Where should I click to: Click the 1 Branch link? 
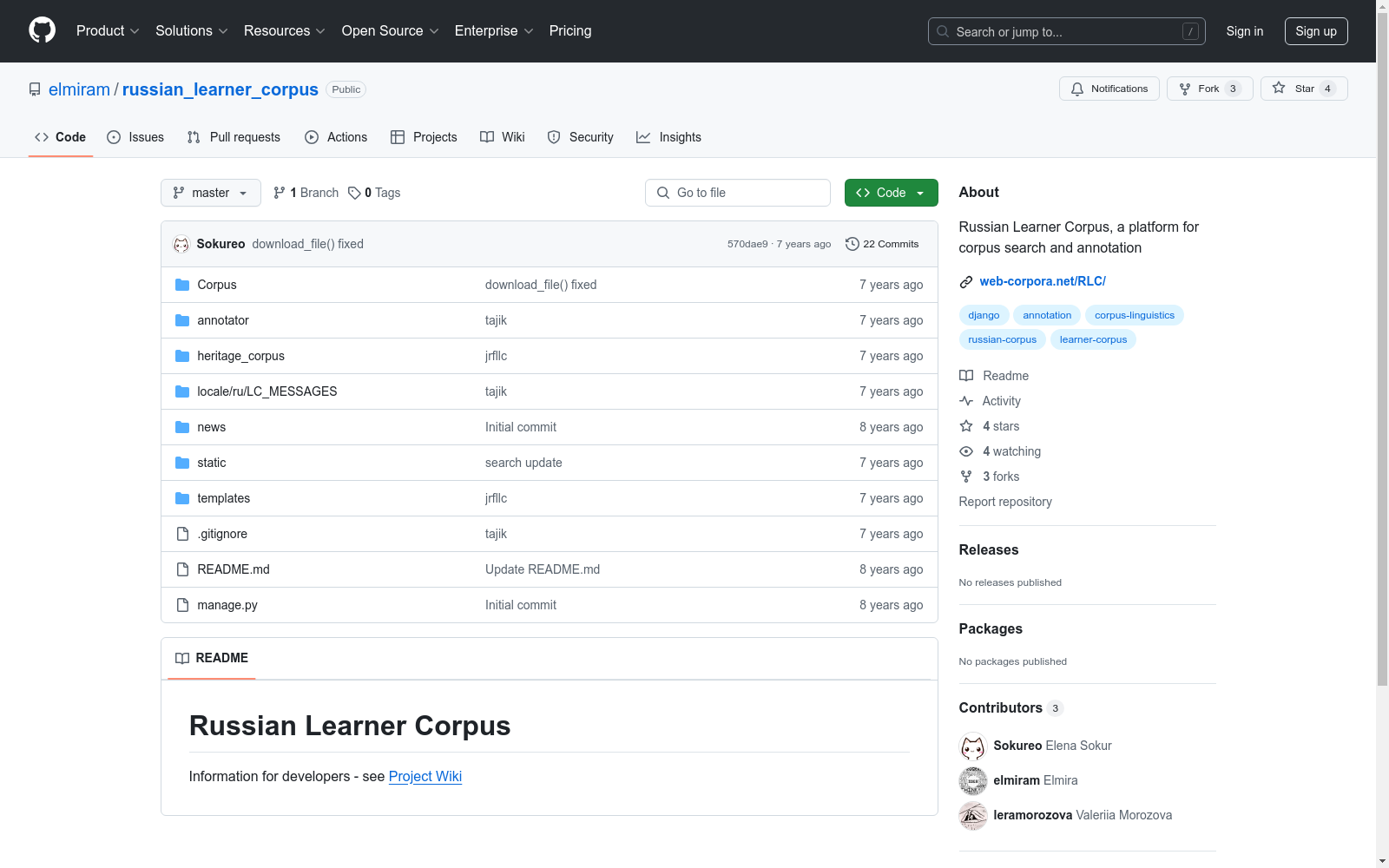[306, 193]
